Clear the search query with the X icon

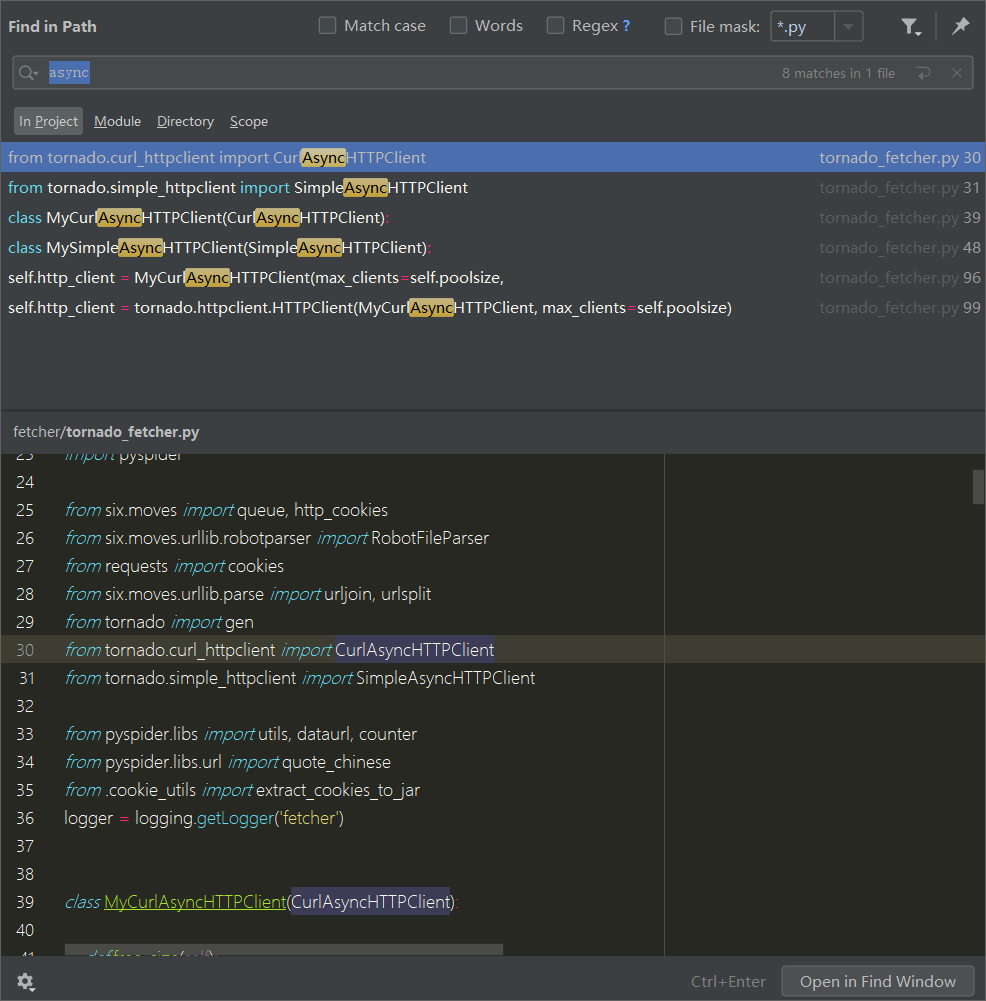pos(958,72)
